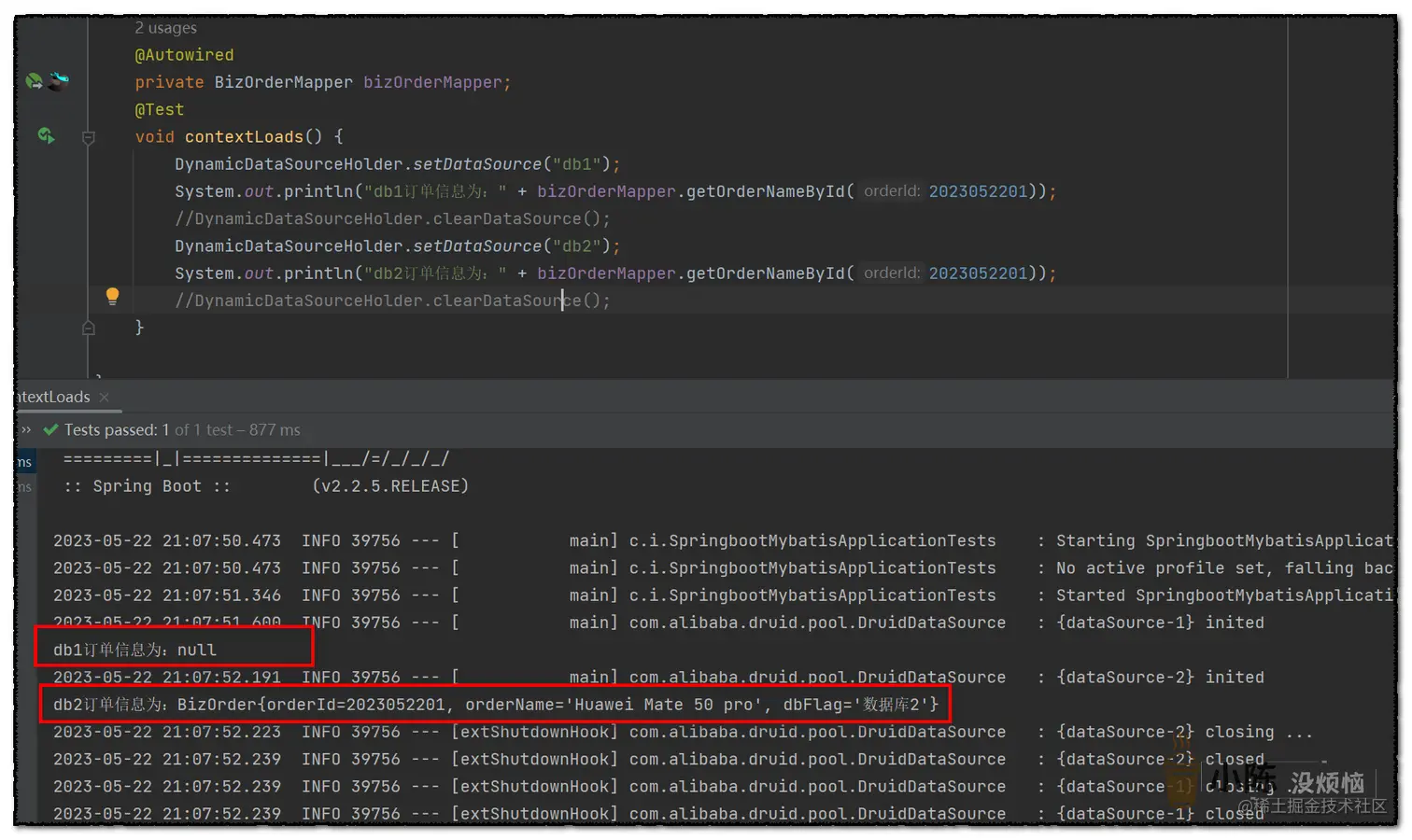Click the yellow intention lightbulb icon
This screenshot has width=1412, height=840.
coord(112,297)
